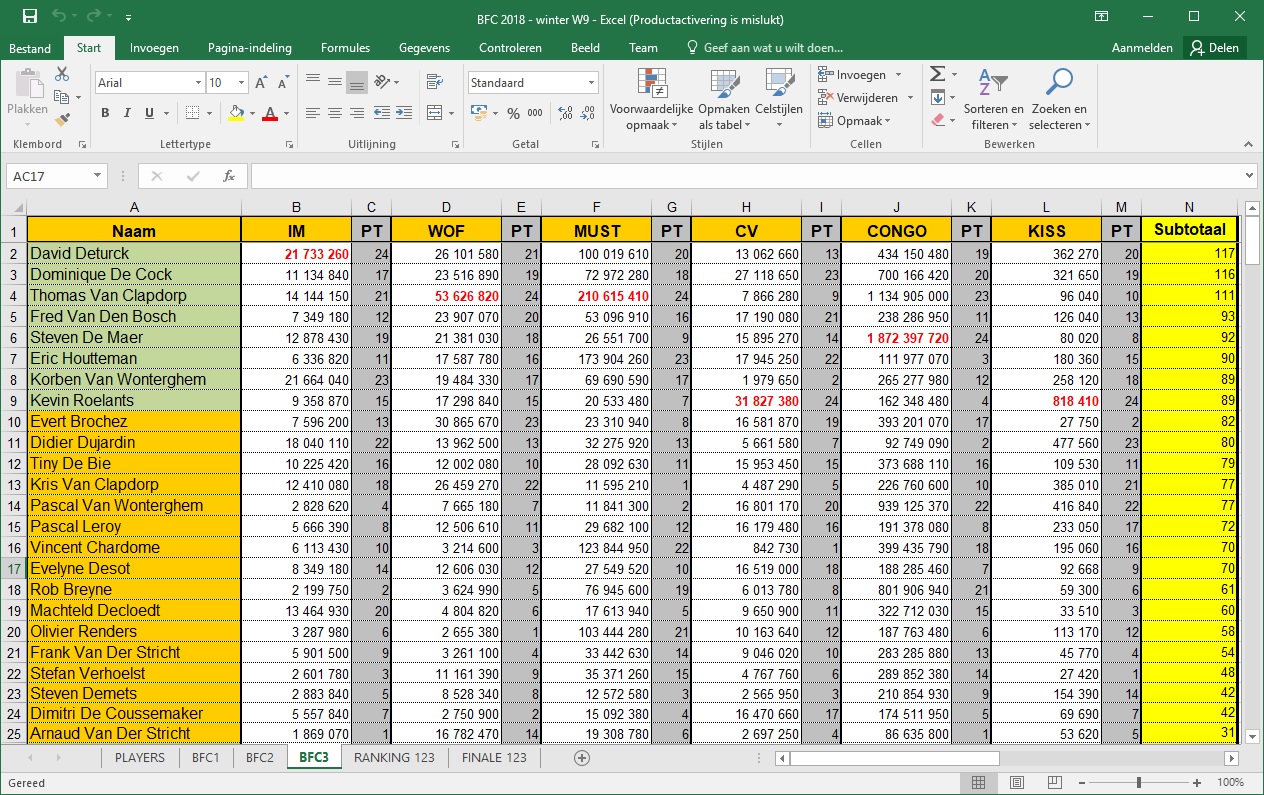Click the Cut scissors icon
The width and height of the screenshot is (1264, 795).
pyautogui.click(x=62, y=75)
